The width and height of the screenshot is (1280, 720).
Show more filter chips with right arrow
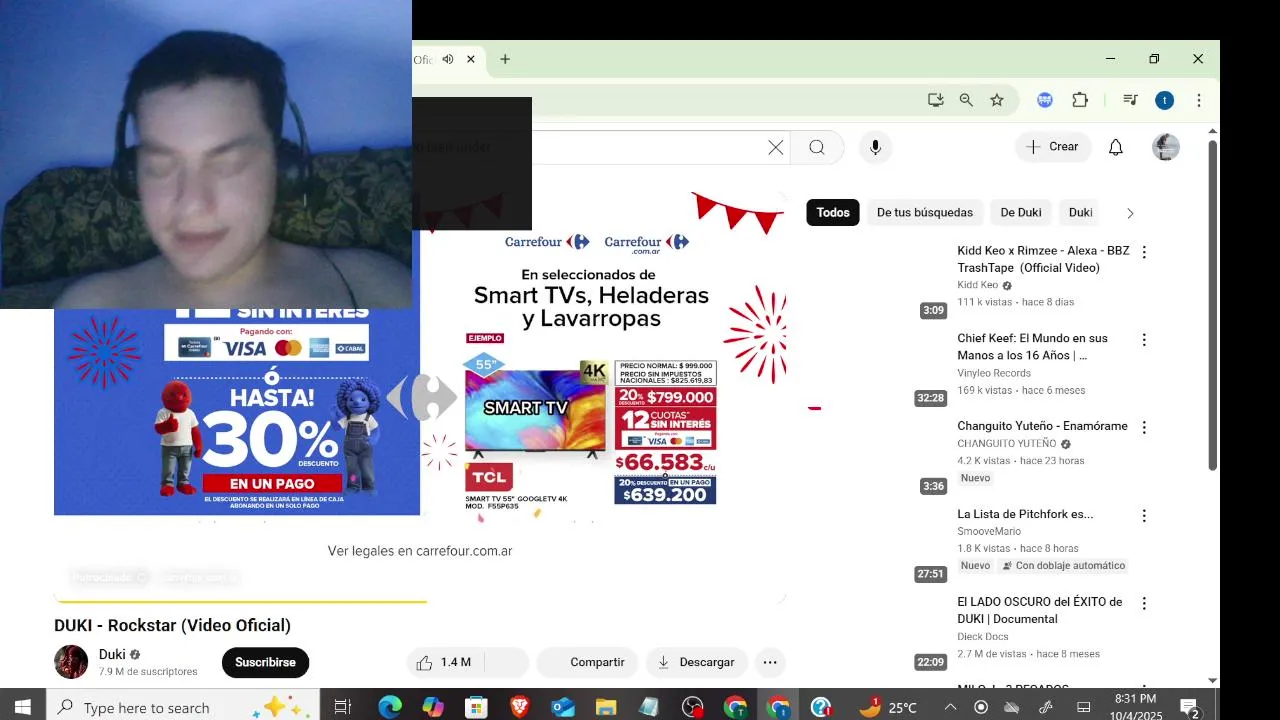click(x=1130, y=213)
